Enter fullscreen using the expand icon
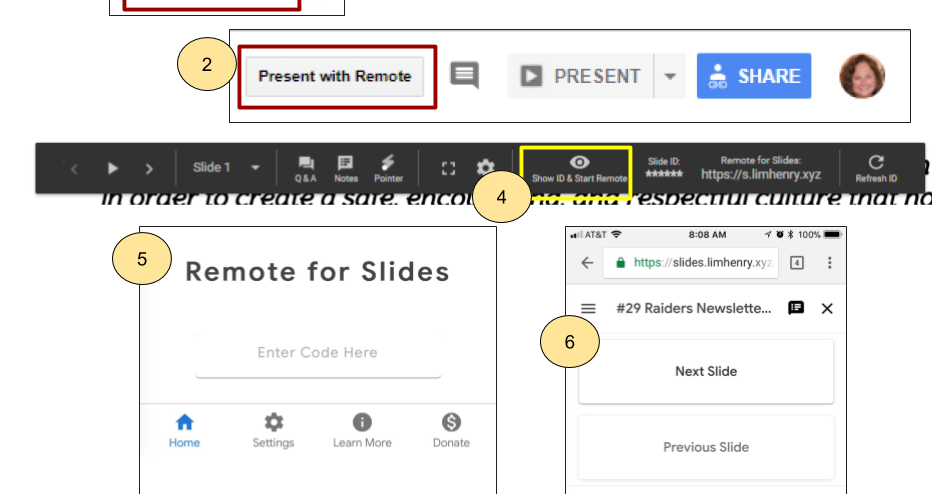This screenshot has width=941, height=494. pyautogui.click(x=448, y=169)
